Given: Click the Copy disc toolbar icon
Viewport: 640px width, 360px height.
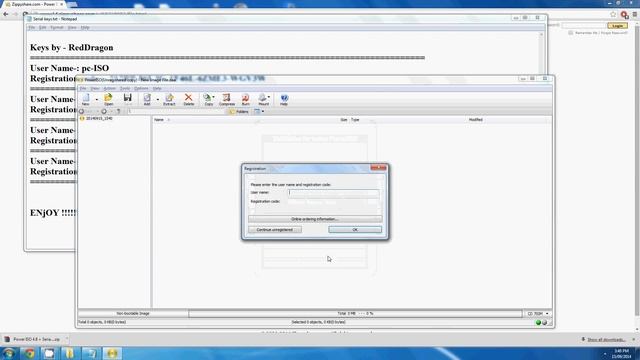Looking at the screenshot, I should pyautogui.click(x=209, y=99).
